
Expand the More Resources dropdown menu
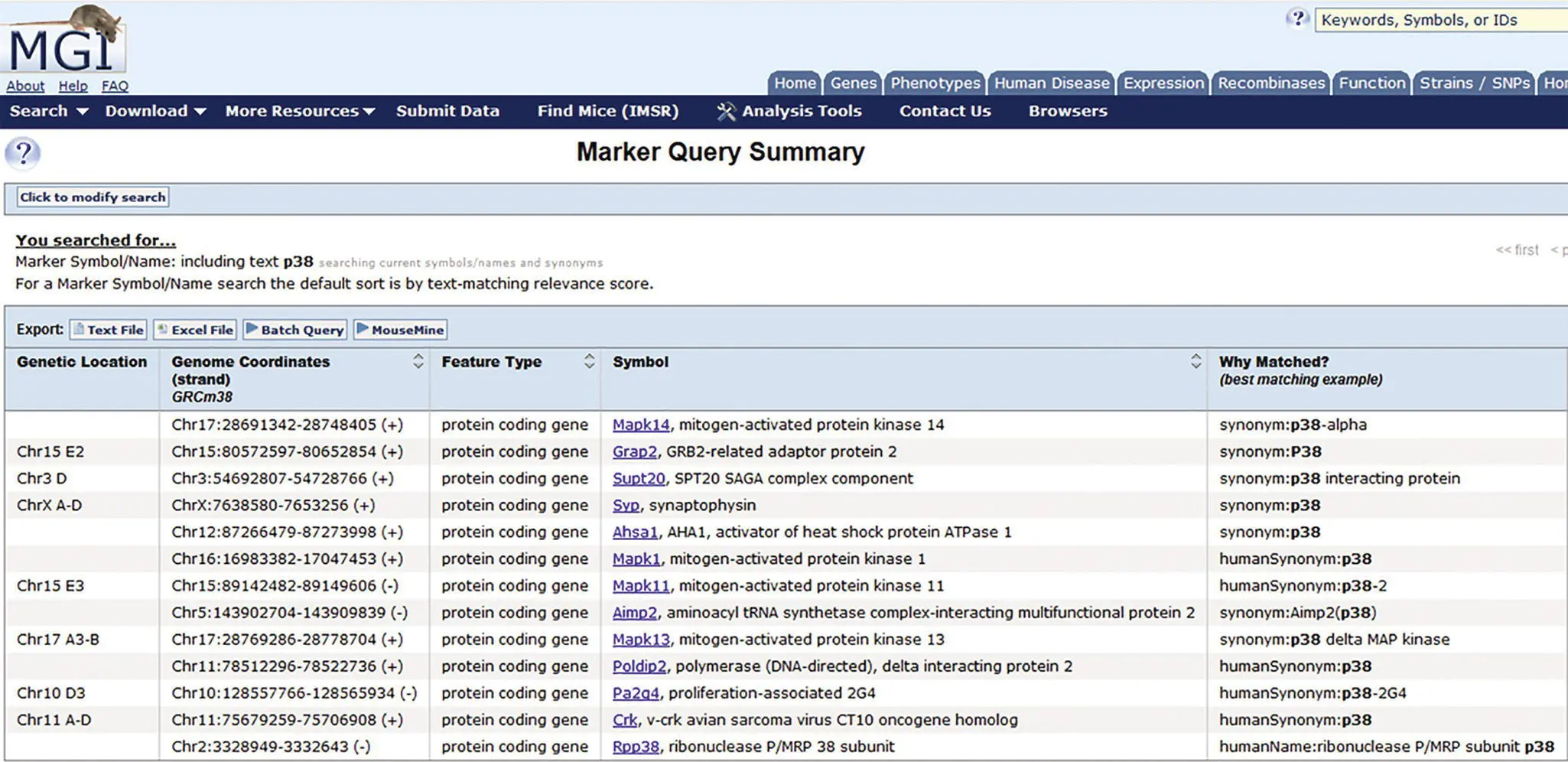click(x=300, y=111)
